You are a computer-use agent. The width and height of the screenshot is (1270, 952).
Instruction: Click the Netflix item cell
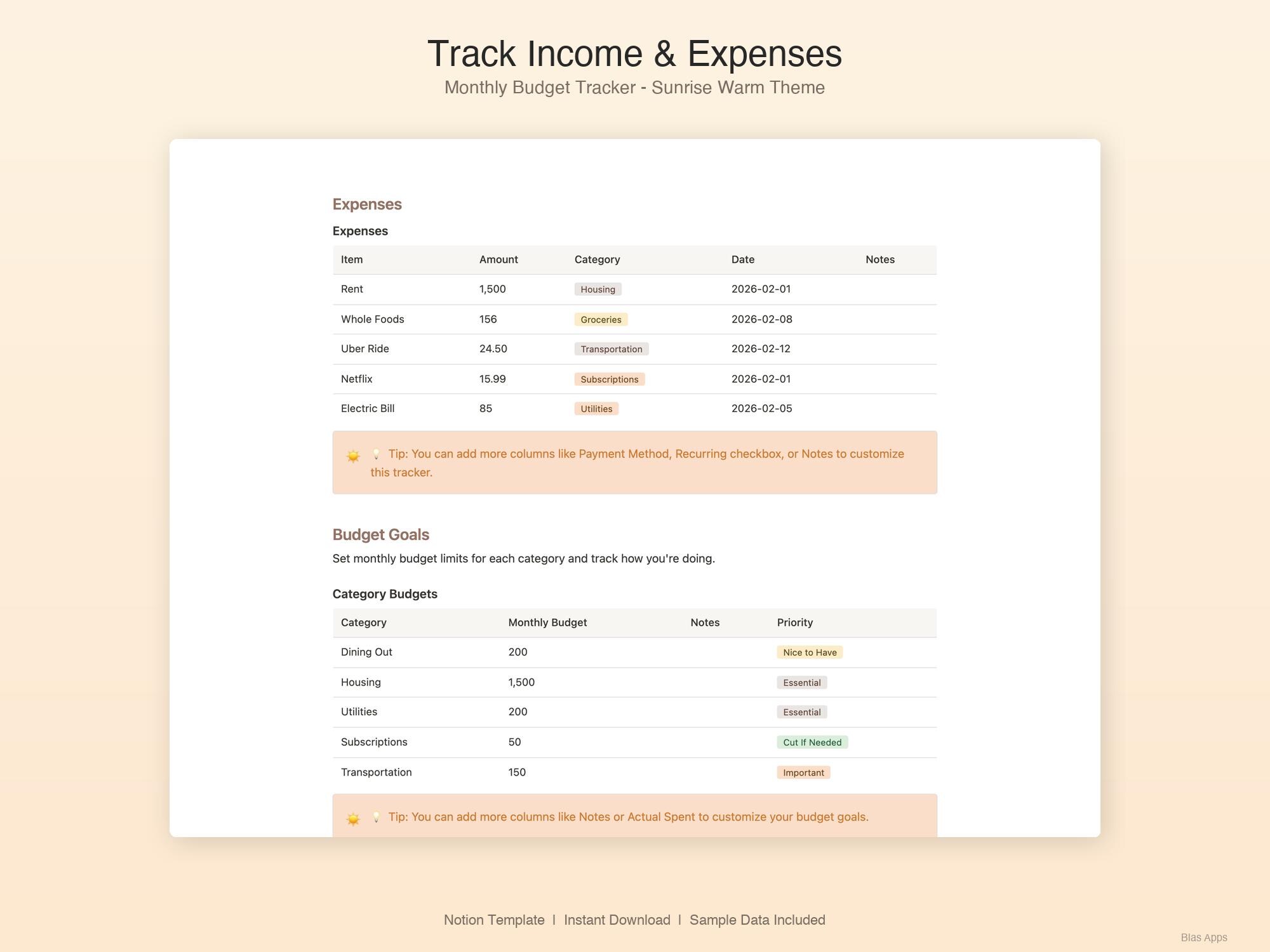click(x=356, y=379)
